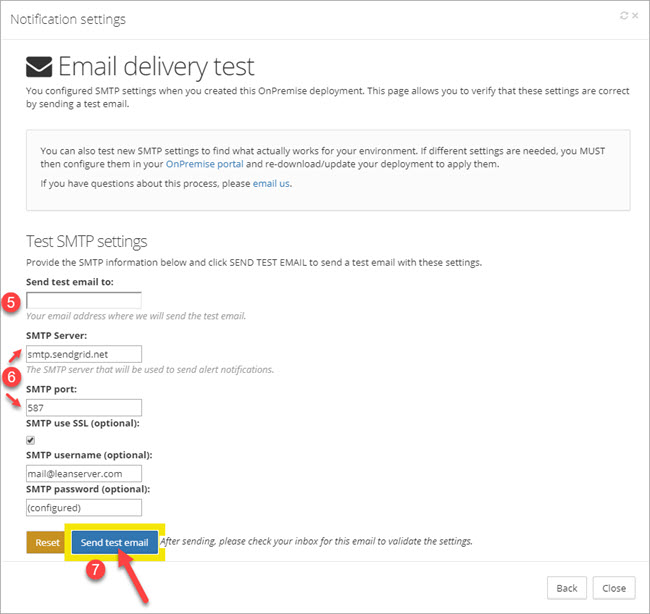This screenshot has width=650, height=614.
Task: Click the envelope icon beside Email delivery test
Action: coord(39,67)
